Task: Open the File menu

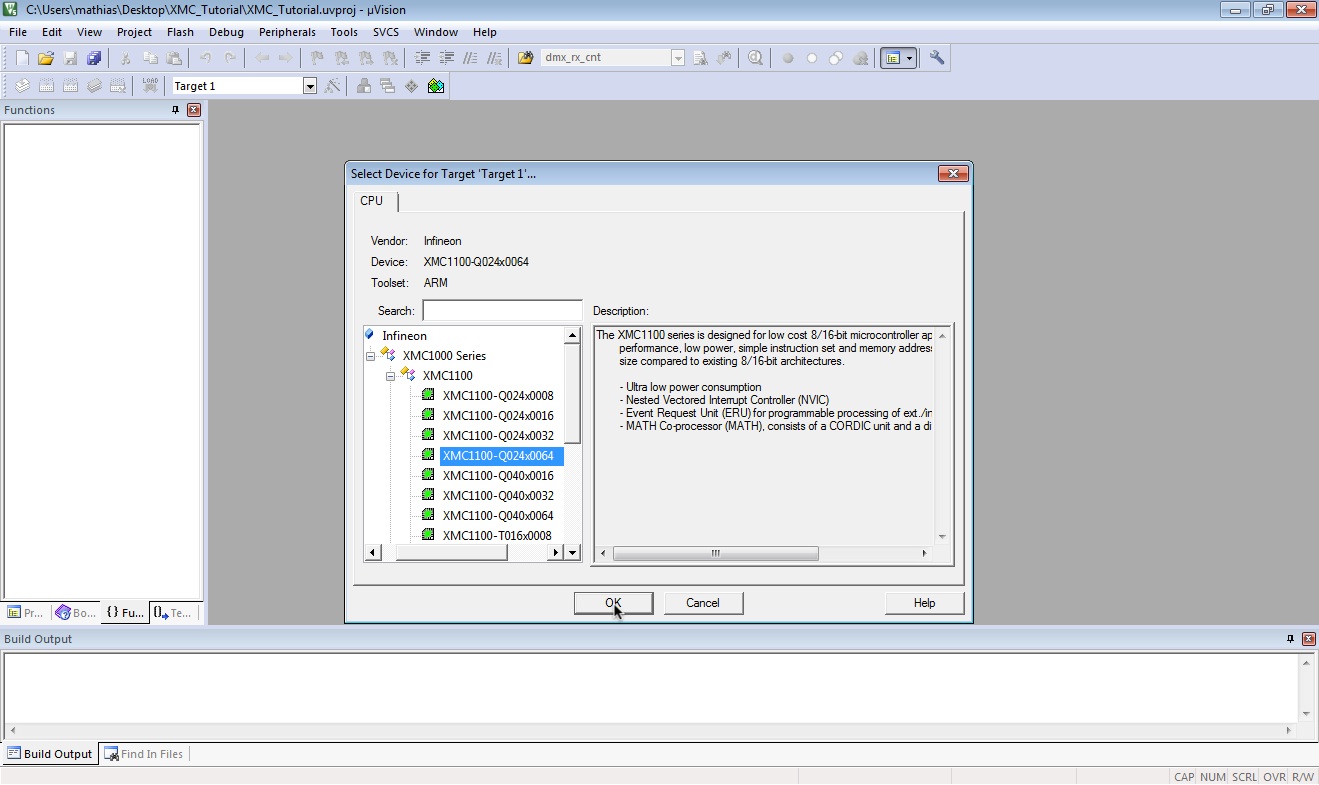Action: pos(18,32)
